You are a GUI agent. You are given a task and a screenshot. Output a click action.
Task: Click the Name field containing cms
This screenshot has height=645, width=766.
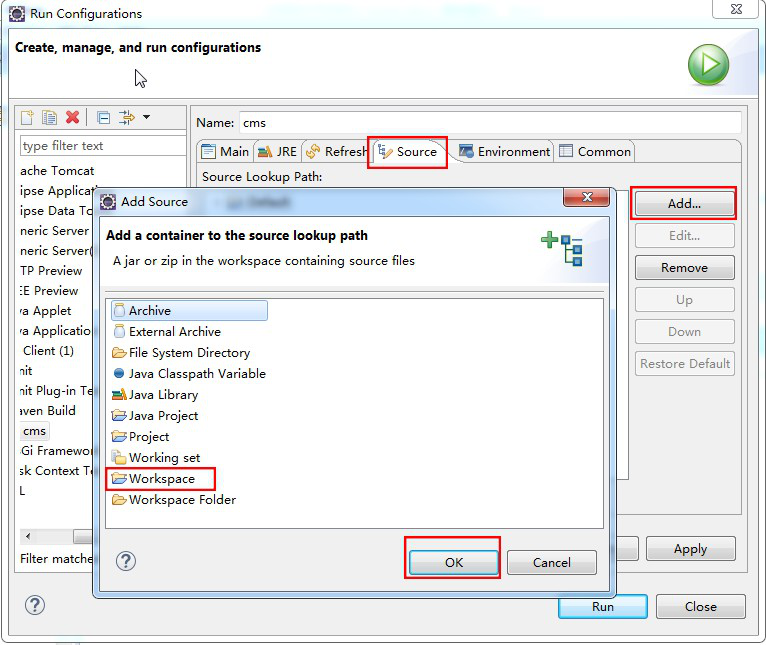(489, 123)
